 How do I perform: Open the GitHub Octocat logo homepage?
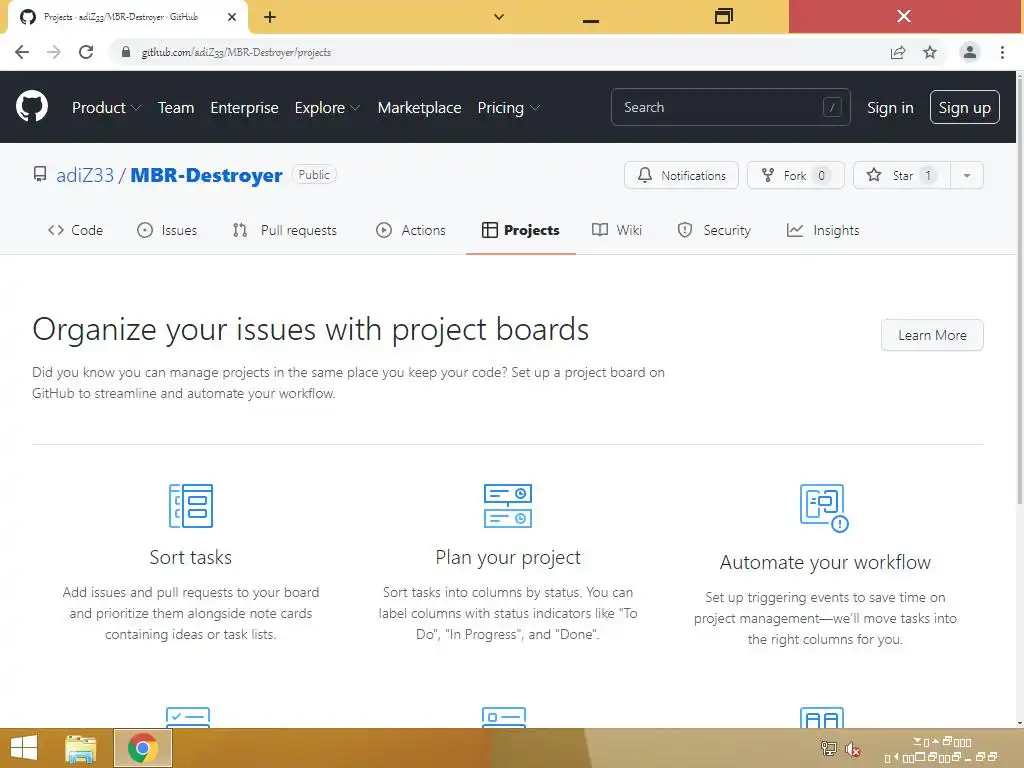pyautogui.click(x=32, y=106)
